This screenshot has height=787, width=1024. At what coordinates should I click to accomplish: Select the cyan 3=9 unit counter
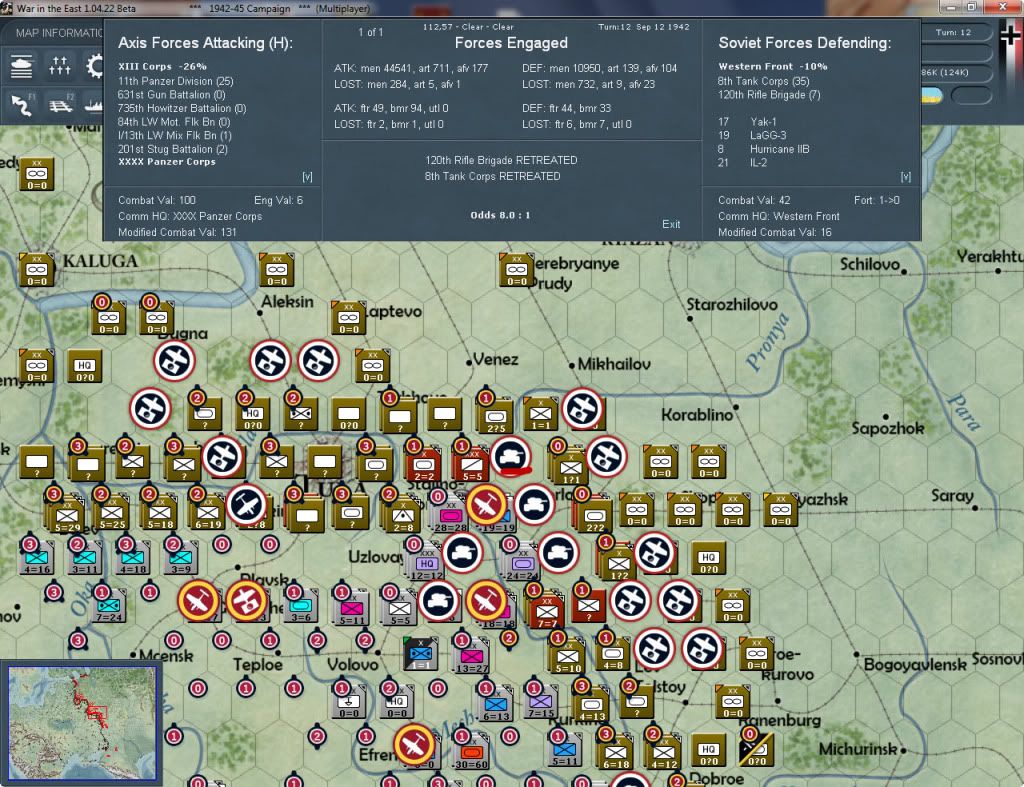[x=181, y=558]
